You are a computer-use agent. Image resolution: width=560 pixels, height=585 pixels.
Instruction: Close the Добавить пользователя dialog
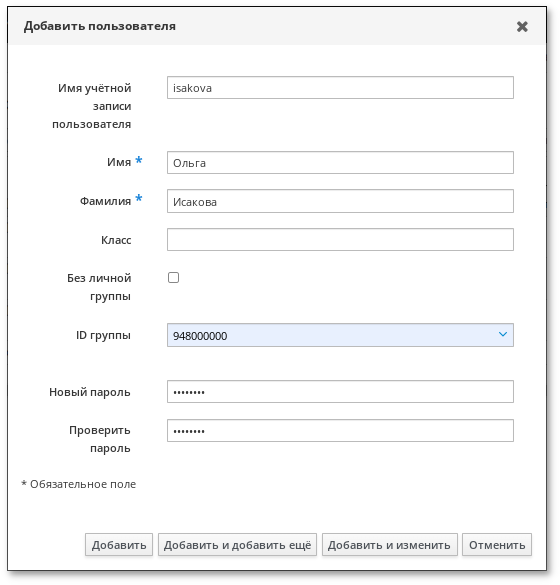(522, 26)
